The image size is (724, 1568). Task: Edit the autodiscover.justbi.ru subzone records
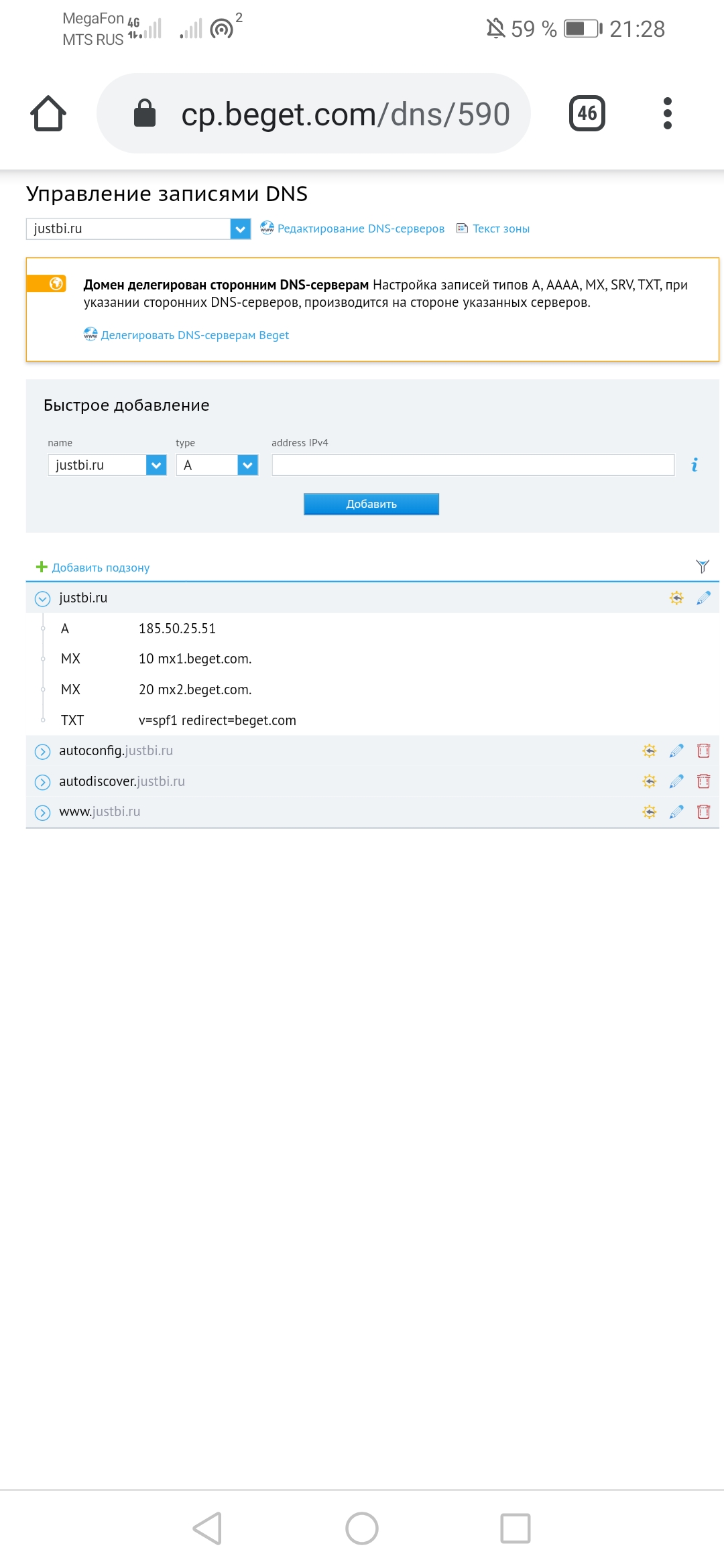[x=676, y=781]
